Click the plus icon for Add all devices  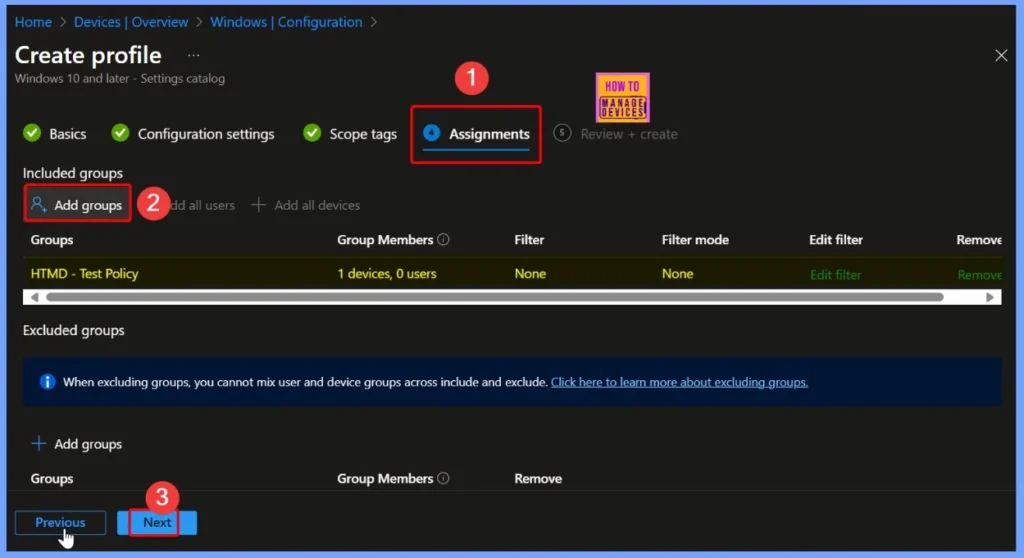pos(258,205)
